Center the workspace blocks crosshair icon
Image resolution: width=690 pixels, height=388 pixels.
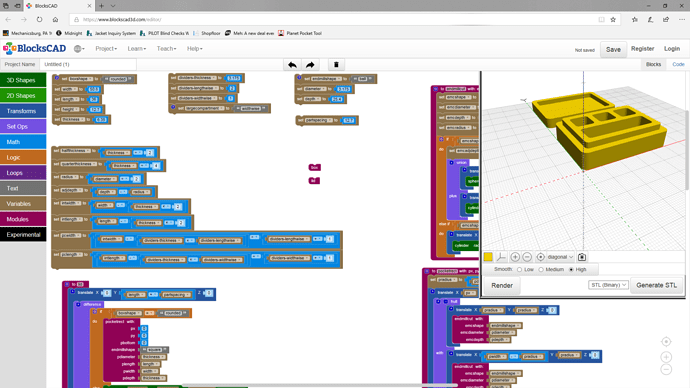pos(666,342)
